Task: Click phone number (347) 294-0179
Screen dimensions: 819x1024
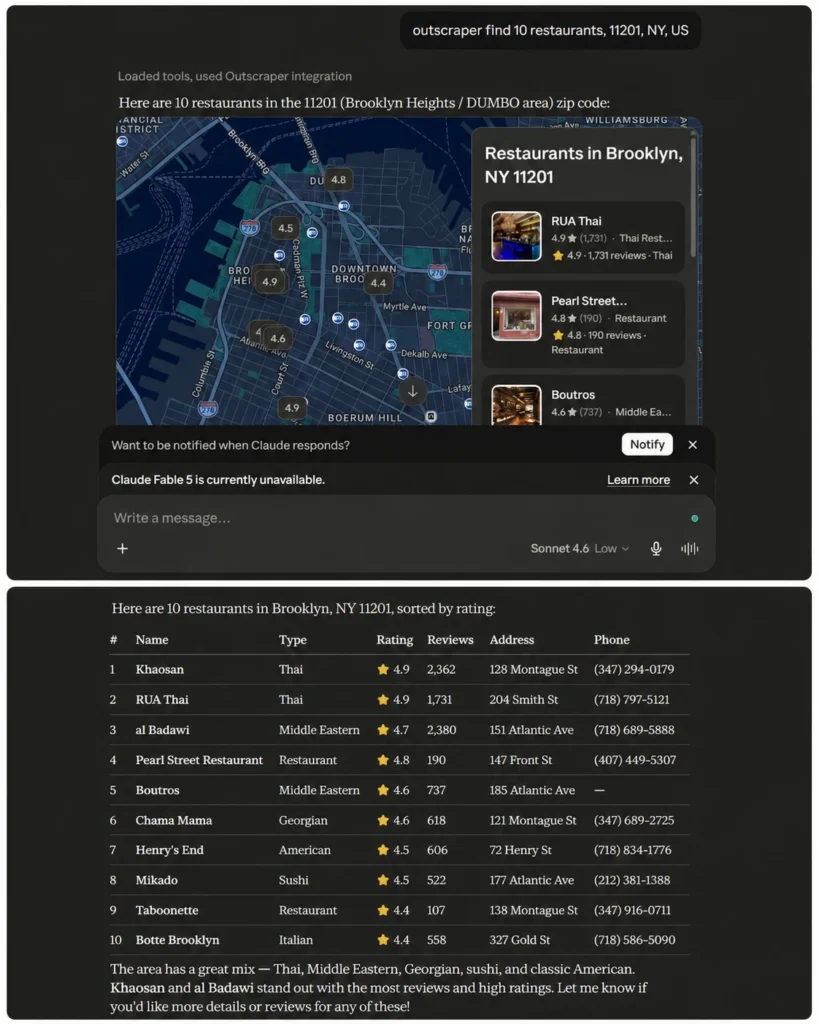Action: click(x=634, y=669)
